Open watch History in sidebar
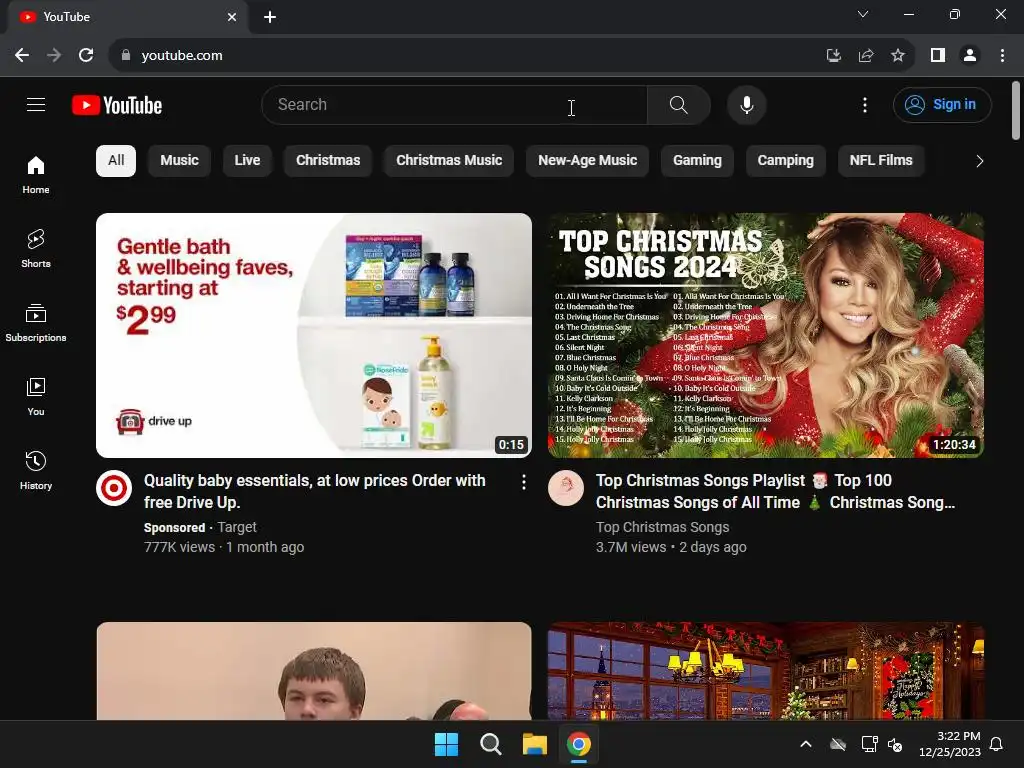The height and width of the screenshot is (768, 1024). coord(36,470)
